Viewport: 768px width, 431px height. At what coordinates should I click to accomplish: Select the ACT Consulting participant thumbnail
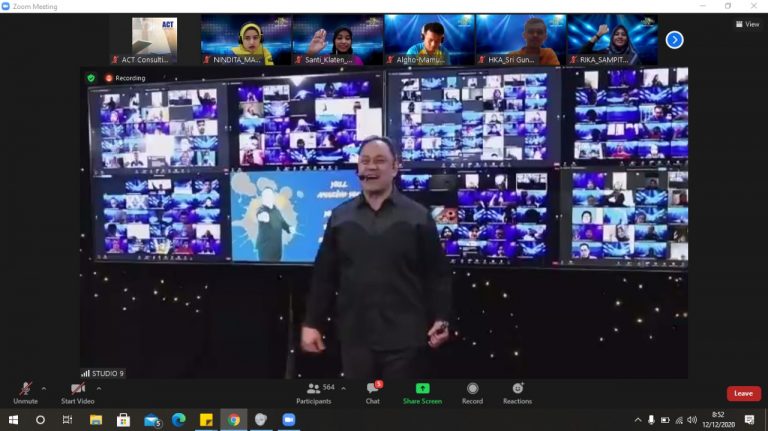[x=154, y=40]
